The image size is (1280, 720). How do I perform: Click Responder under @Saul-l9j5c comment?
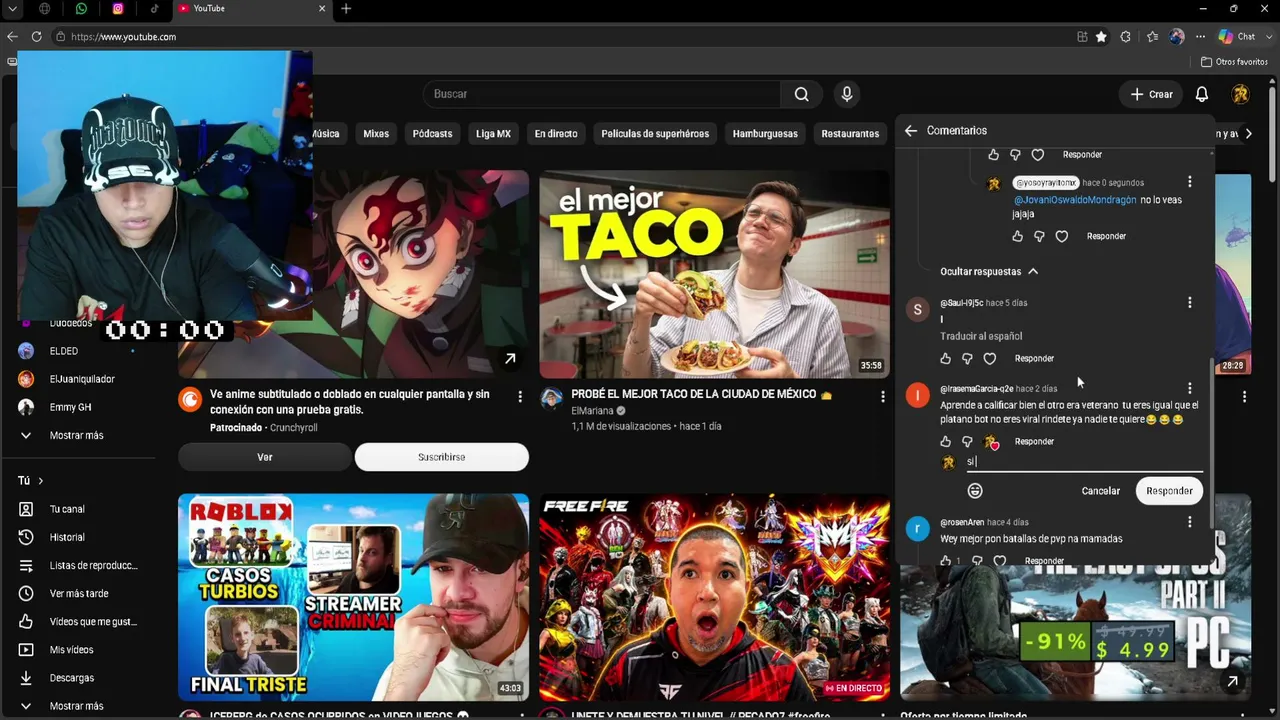click(x=1034, y=358)
